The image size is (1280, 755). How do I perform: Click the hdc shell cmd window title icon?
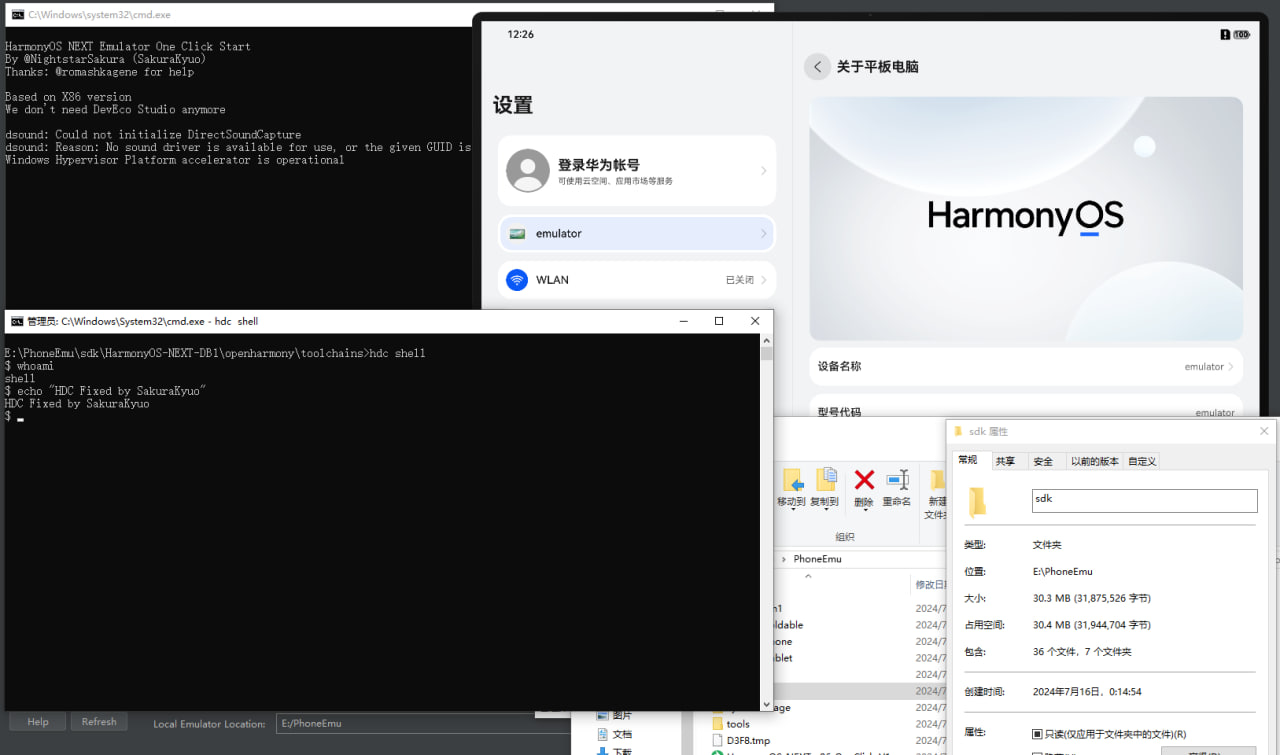17,321
